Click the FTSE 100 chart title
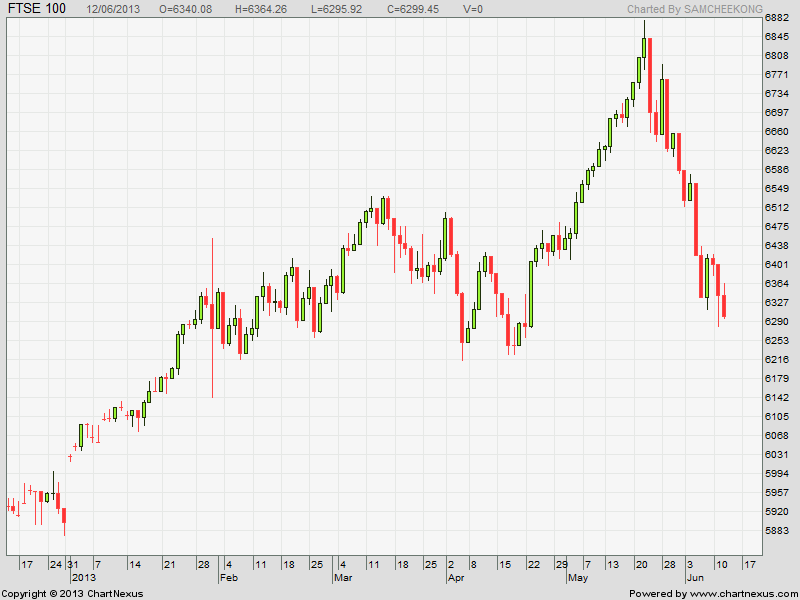Screen dimensions: 800x600 pyautogui.click(x=36, y=8)
